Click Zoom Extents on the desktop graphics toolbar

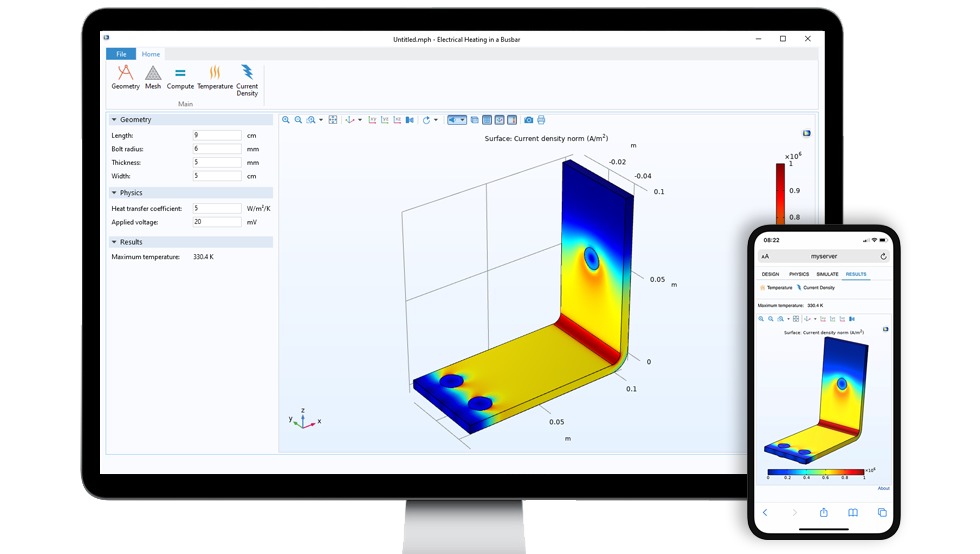[x=333, y=120]
